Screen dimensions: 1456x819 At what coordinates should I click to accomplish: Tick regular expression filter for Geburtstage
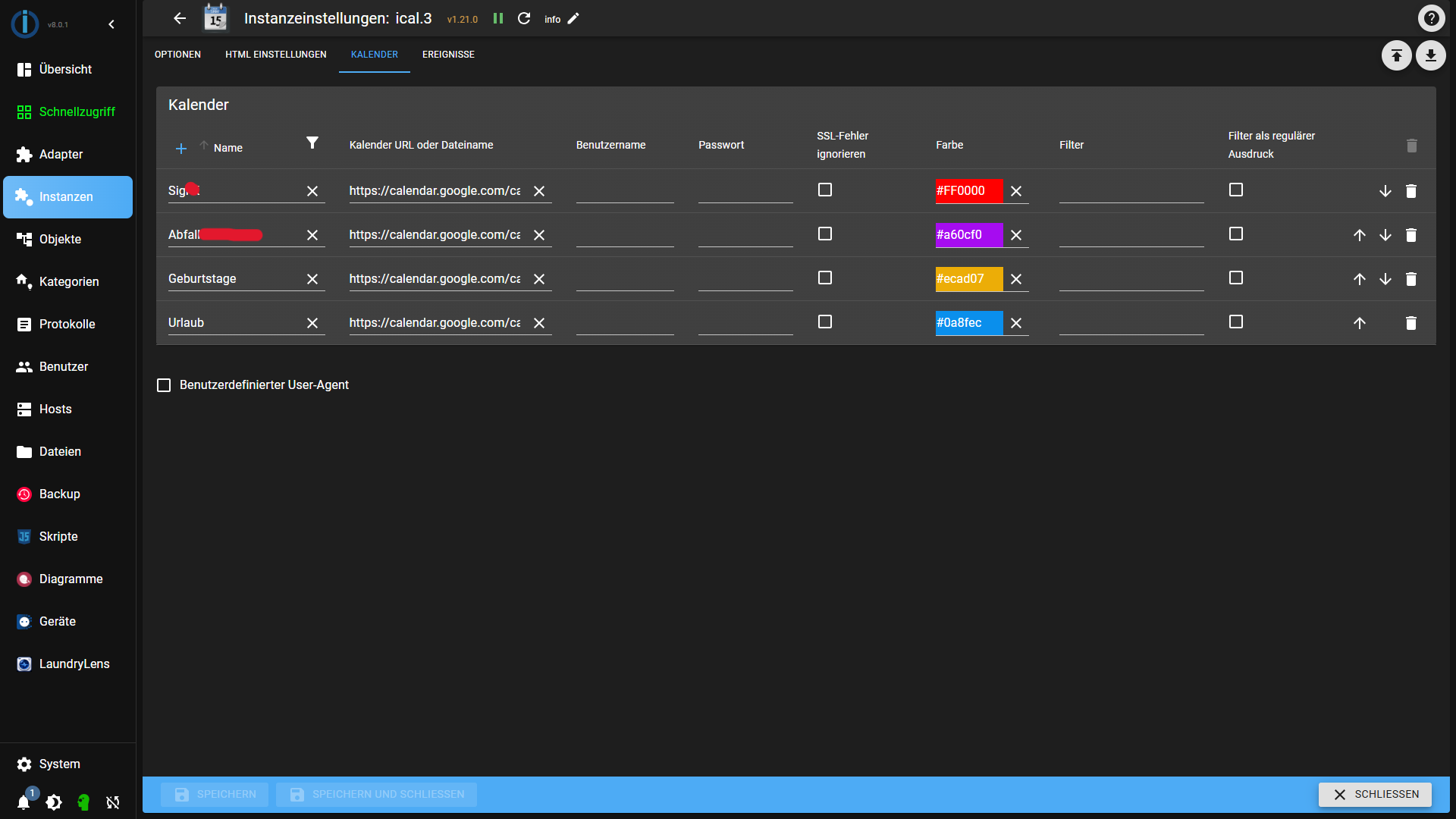1236,278
